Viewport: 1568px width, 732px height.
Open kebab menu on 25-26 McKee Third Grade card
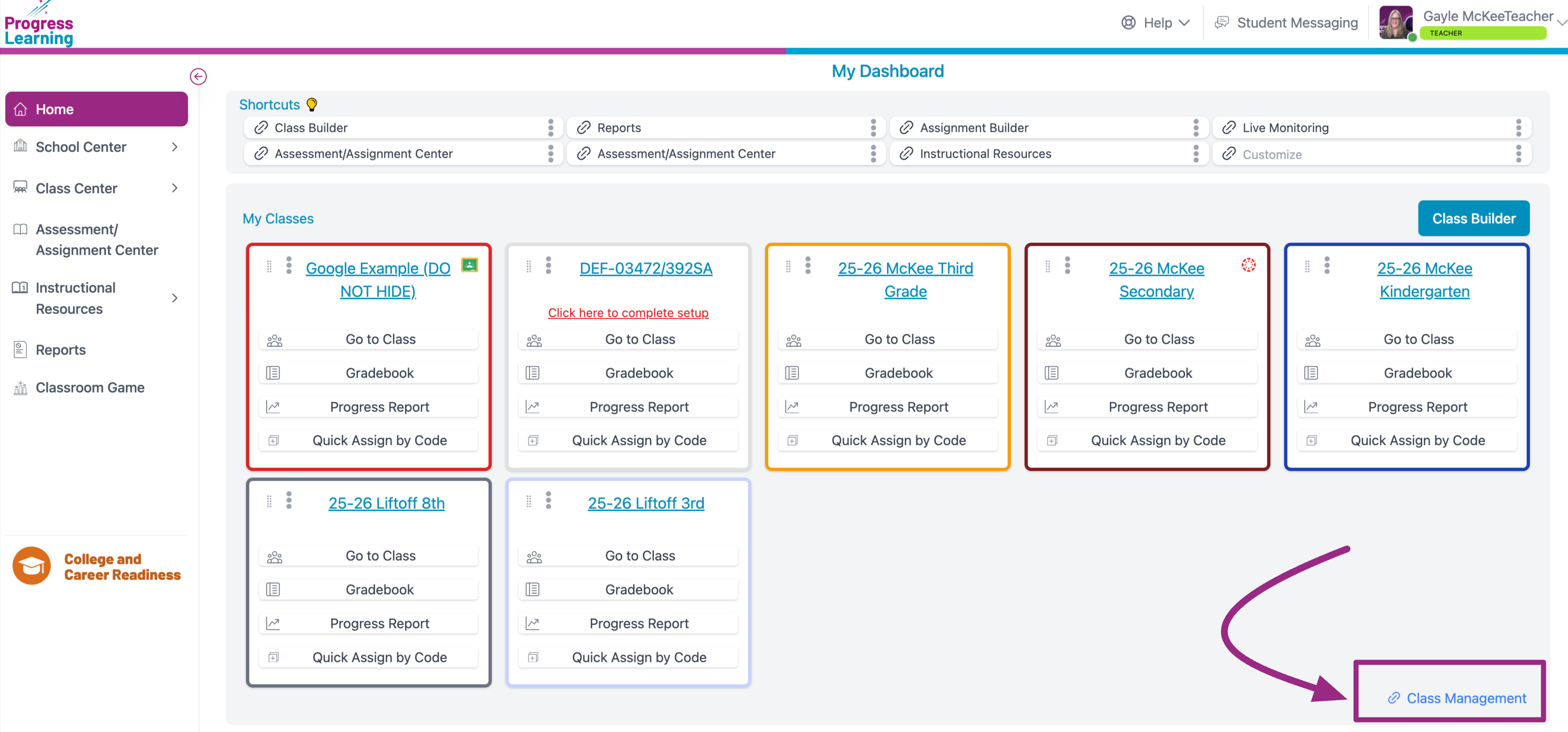point(808,265)
